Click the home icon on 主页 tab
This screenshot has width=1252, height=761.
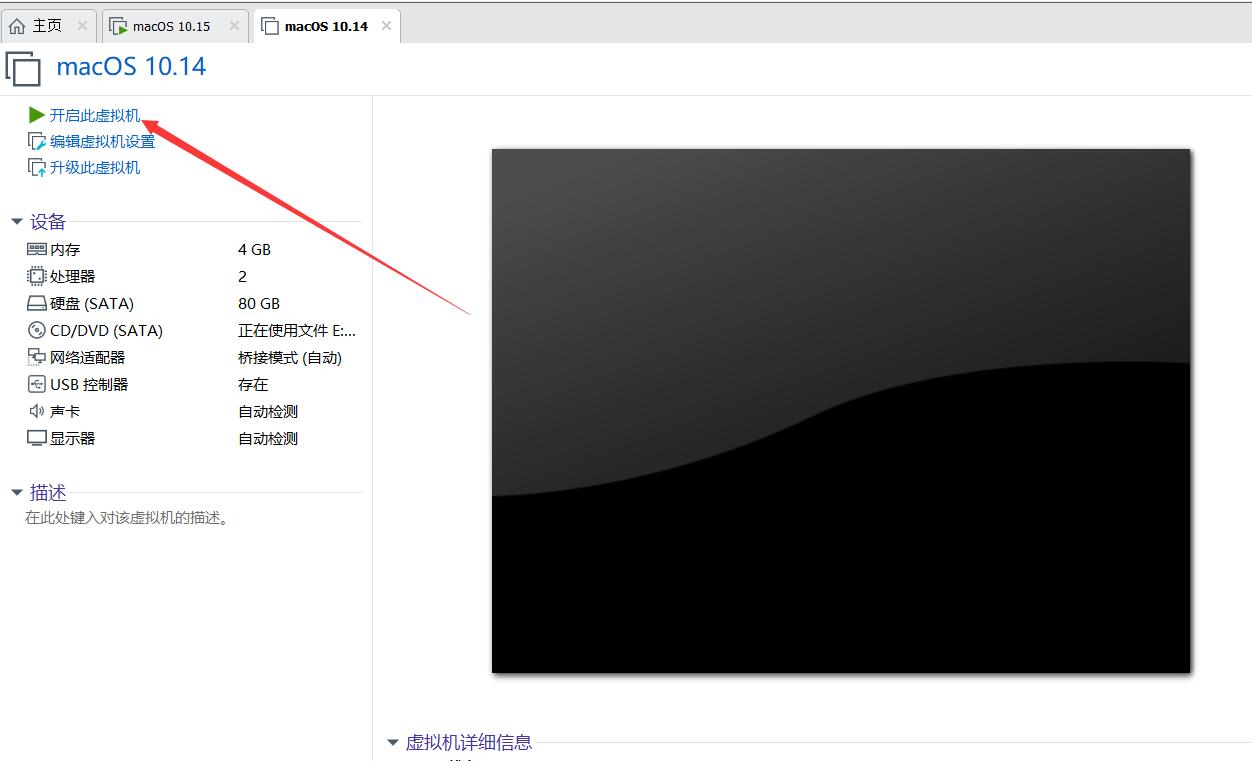pyautogui.click(x=17, y=26)
